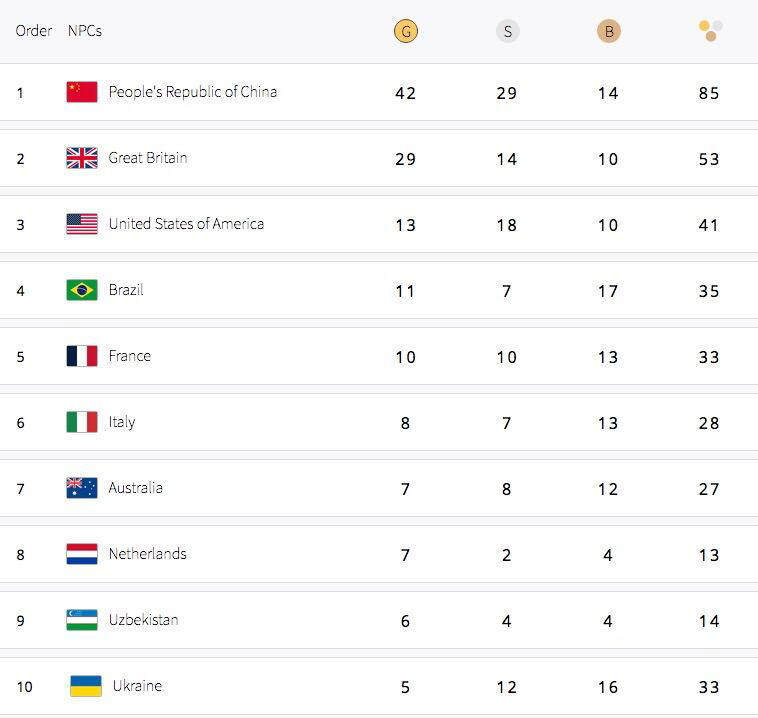Click the France flag icon
758x718 pixels.
tap(82, 356)
